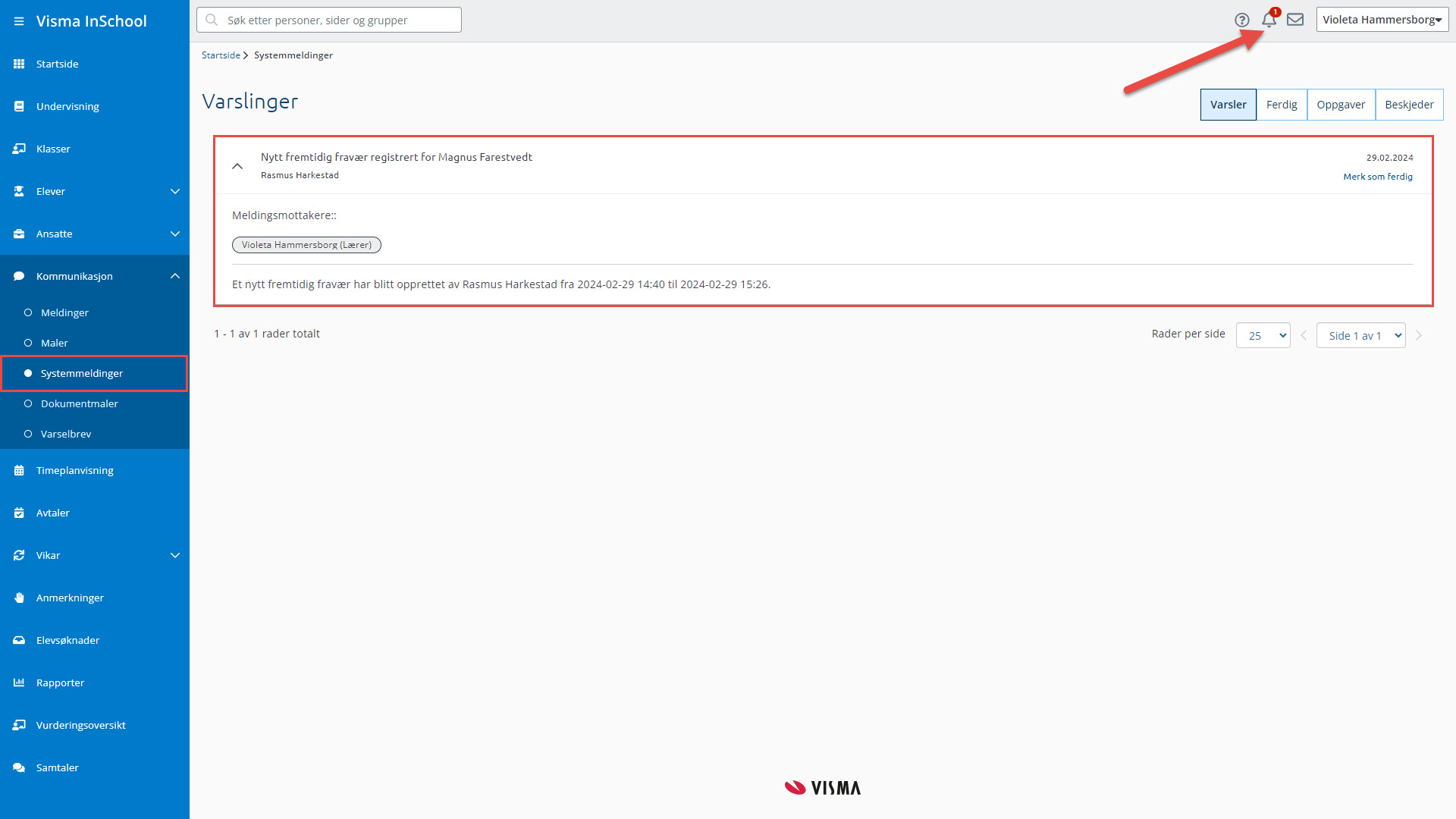Click the Systemmeldinger breadcrumb text
This screenshot has width=1456, height=819.
(x=293, y=55)
